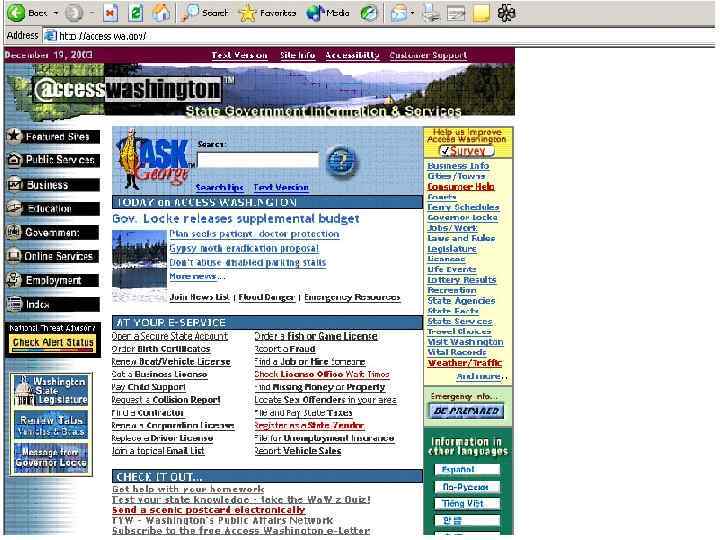Click the address bar URL field
This screenshot has width=720, height=540.
click(x=379, y=36)
